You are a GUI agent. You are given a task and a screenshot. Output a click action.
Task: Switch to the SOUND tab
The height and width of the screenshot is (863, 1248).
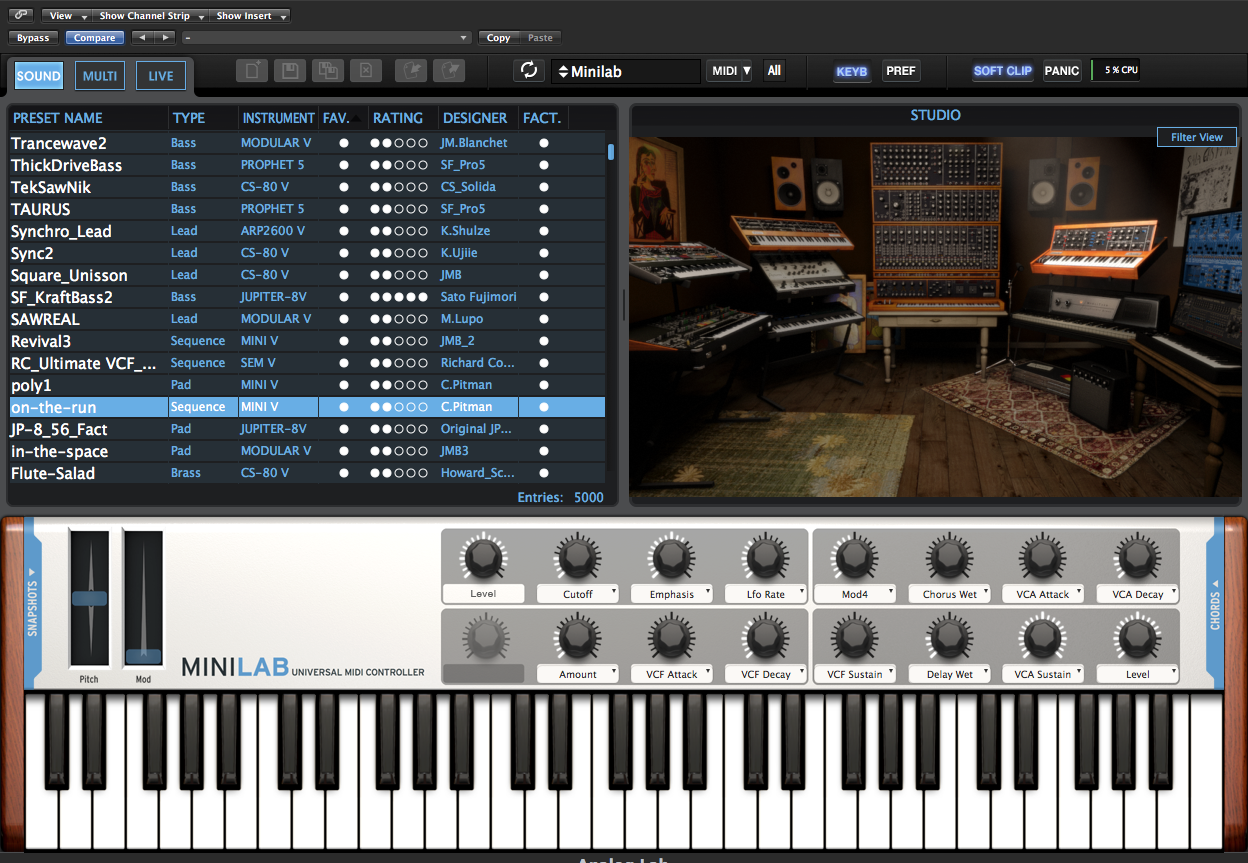39,76
